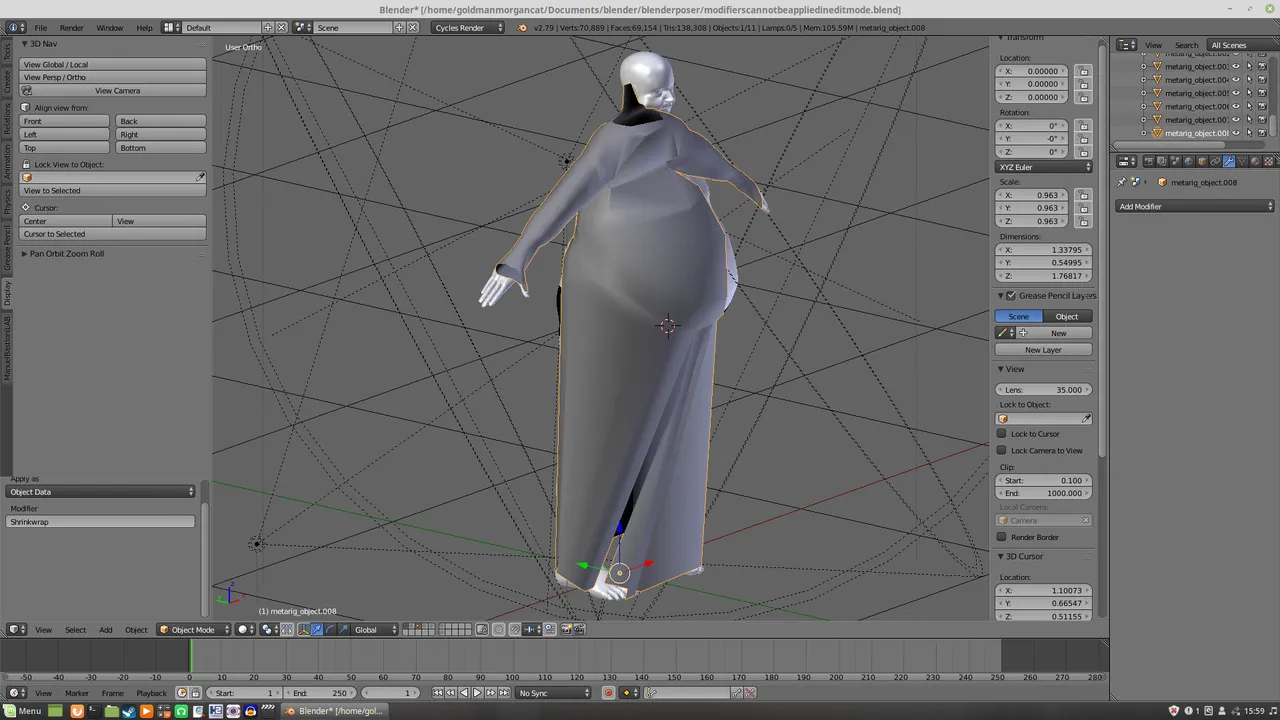Image resolution: width=1280 pixels, height=720 pixels.
Task: Align view from Front
Action: 64,121
